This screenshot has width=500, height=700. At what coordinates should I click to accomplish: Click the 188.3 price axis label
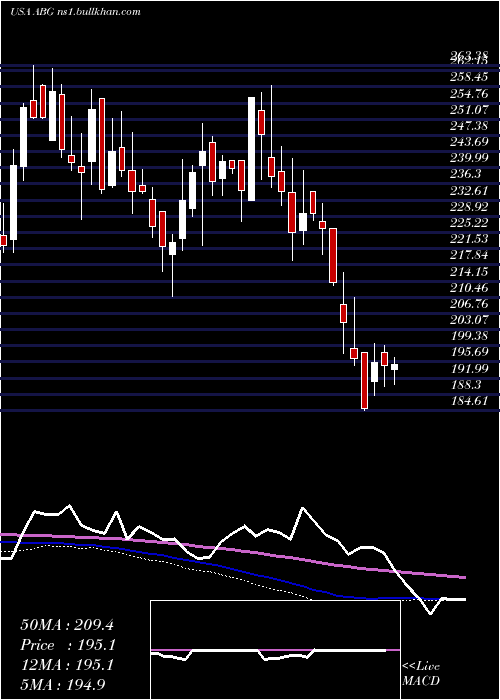coord(465,386)
